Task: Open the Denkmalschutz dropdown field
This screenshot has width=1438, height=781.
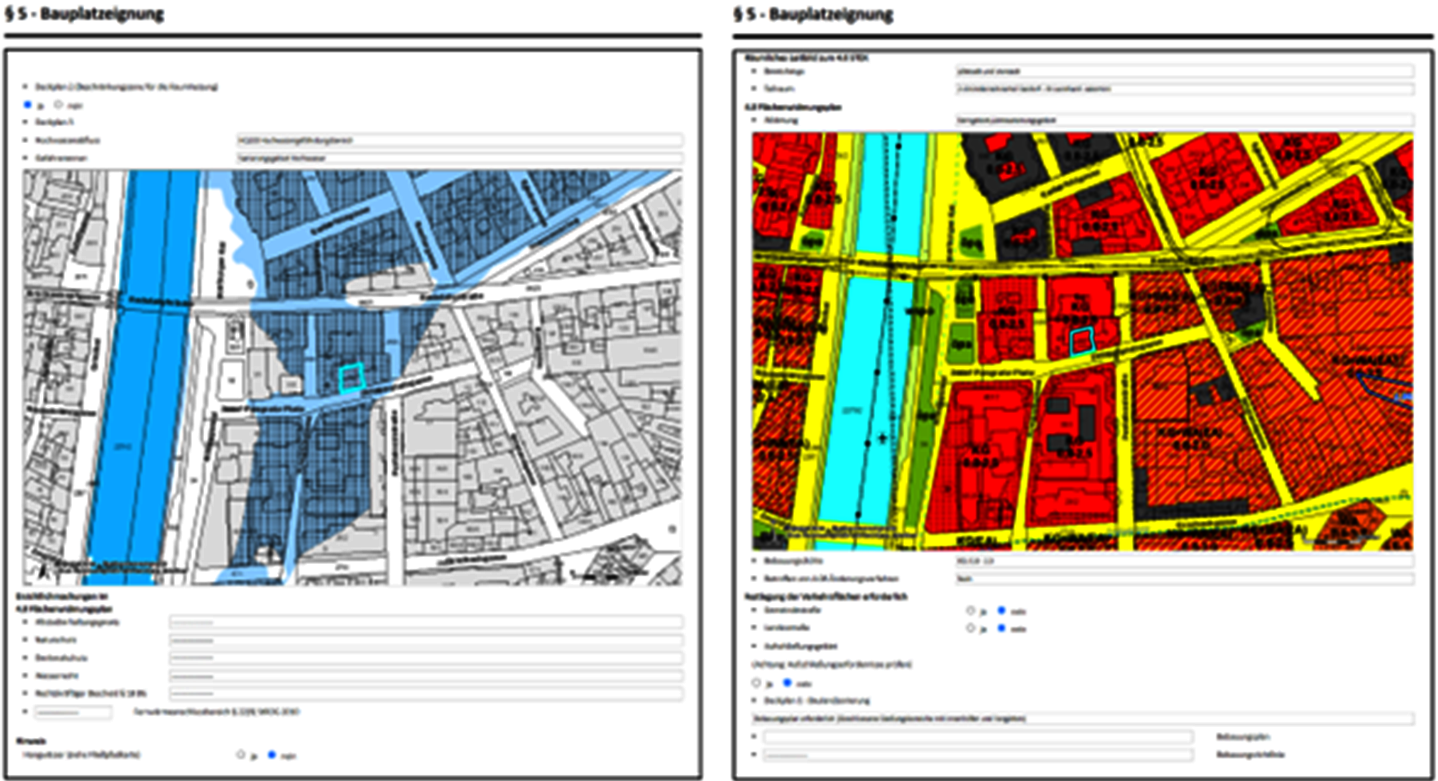Action: coord(426,658)
